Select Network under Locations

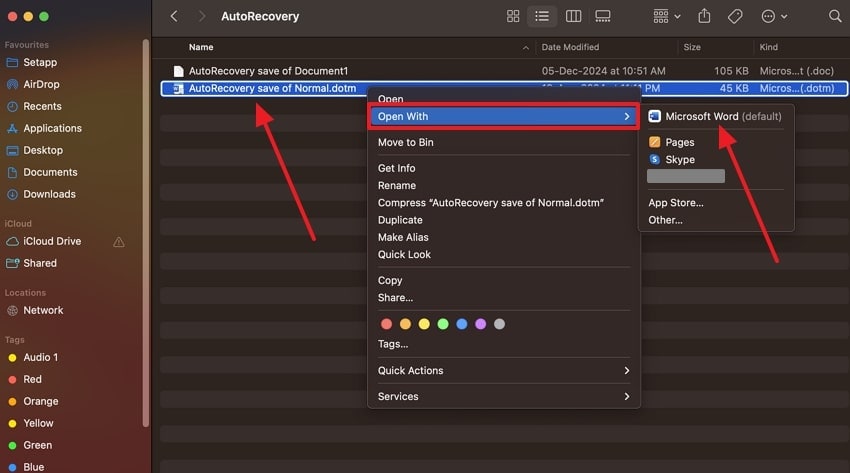(x=42, y=310)
